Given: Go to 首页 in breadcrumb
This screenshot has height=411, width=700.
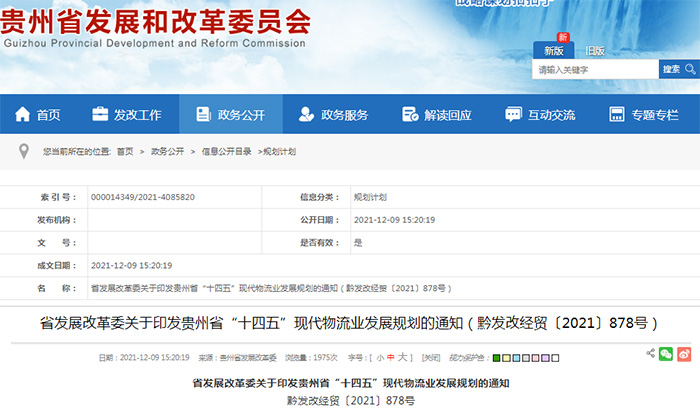Looking at the screenshot, I should click(125, 152).
